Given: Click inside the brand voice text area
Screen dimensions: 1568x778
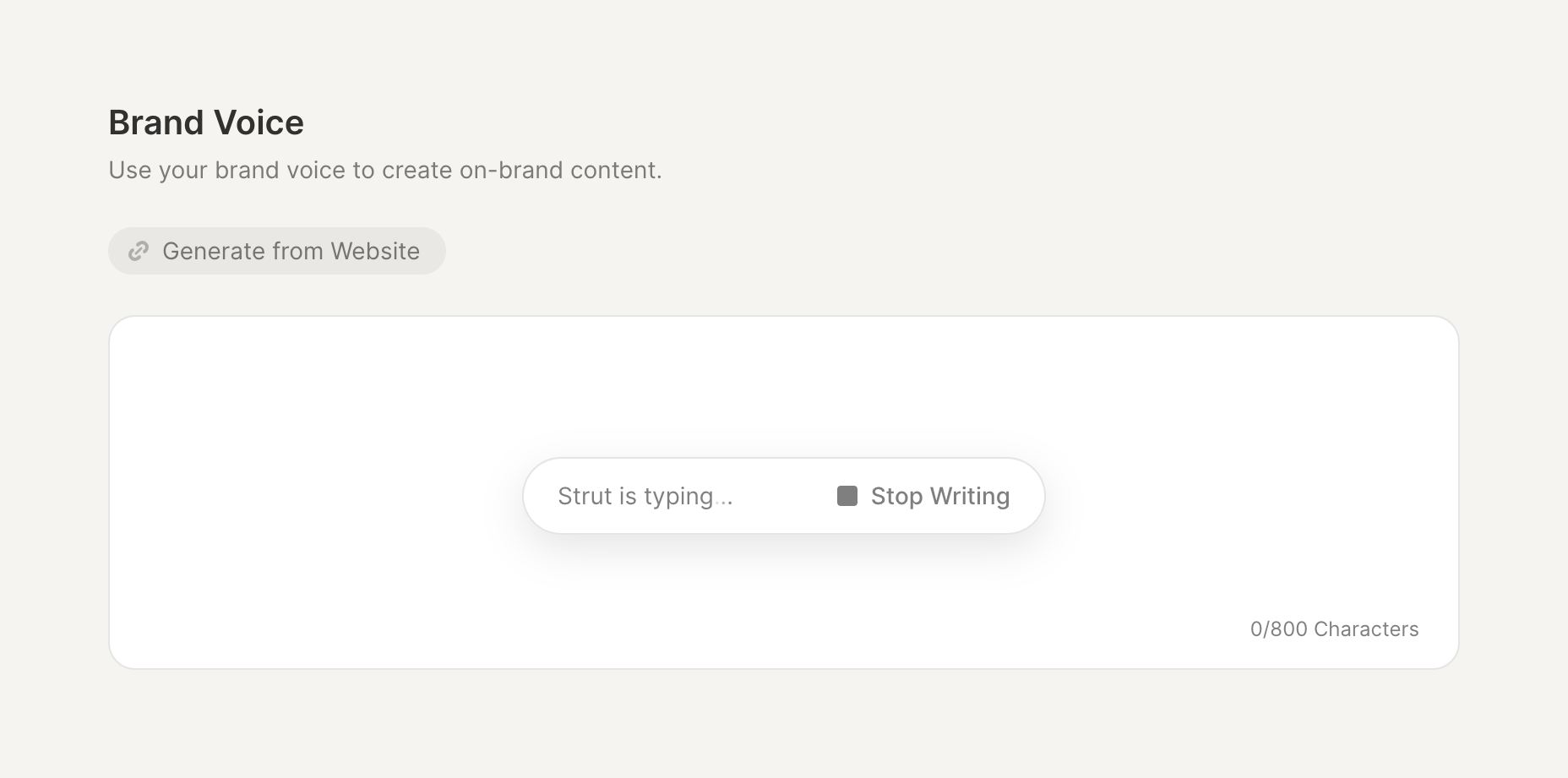Looking at the screenshot, I should (x=338, y=405).
